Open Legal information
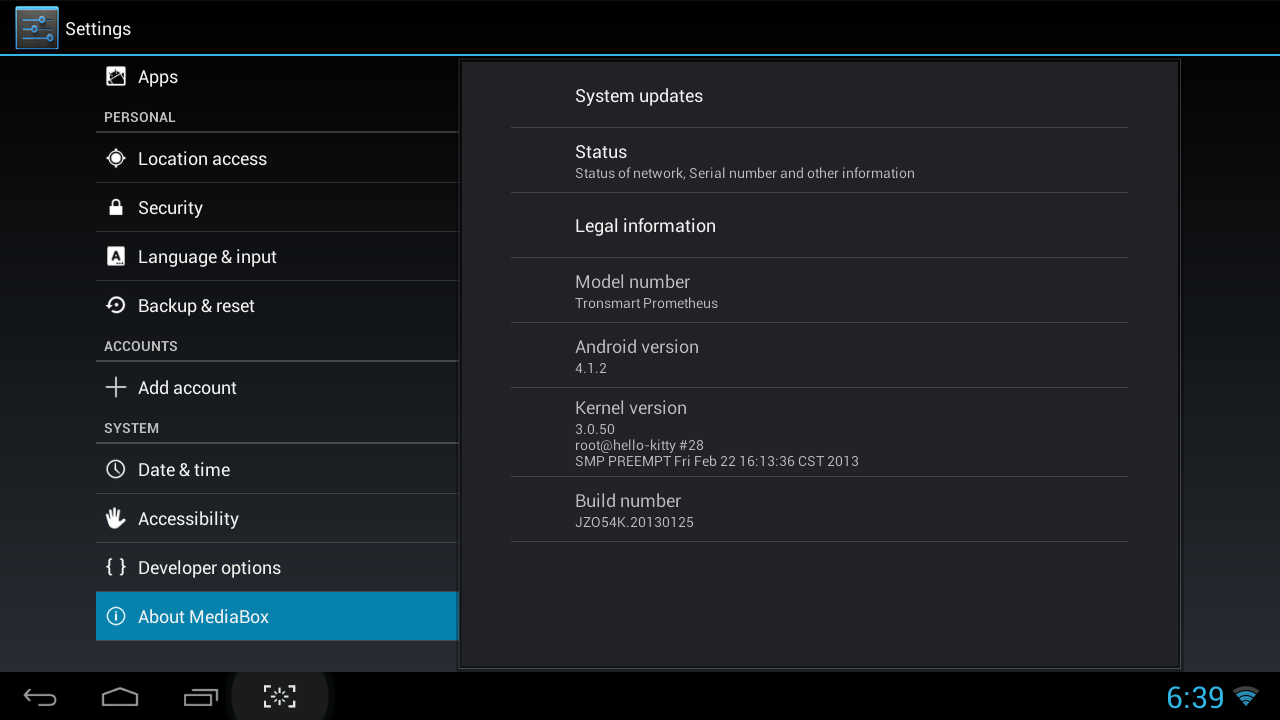1280x720 pixels. [819, 225]
